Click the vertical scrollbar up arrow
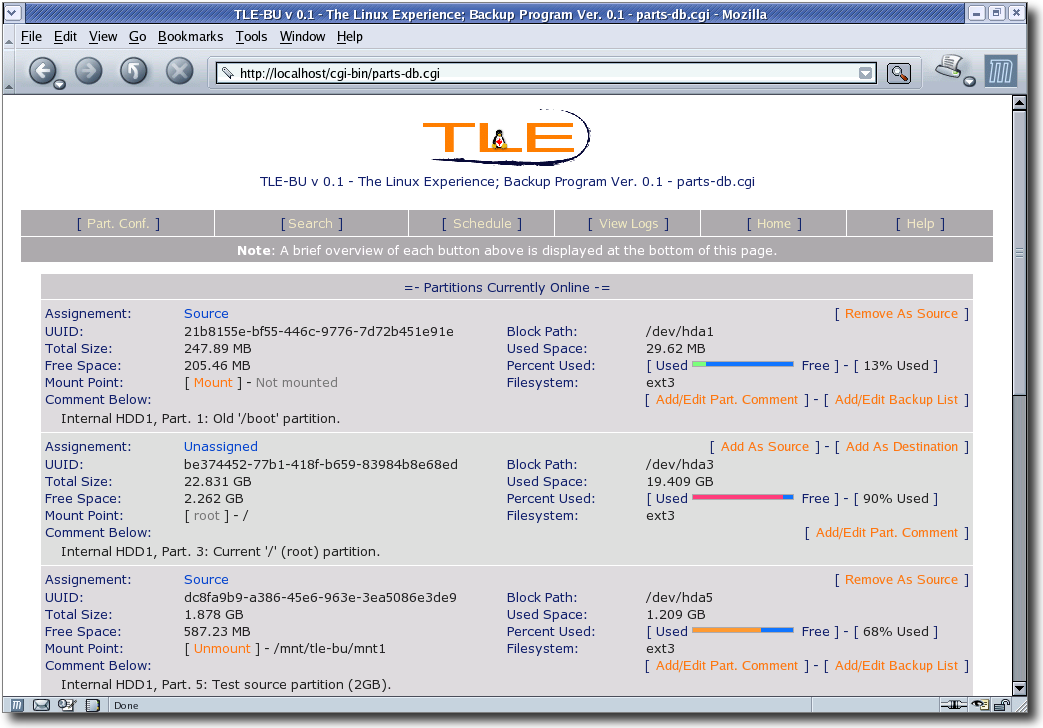Image resolution: width=1043 pixels, height=728 pixels. point(1019,102)
